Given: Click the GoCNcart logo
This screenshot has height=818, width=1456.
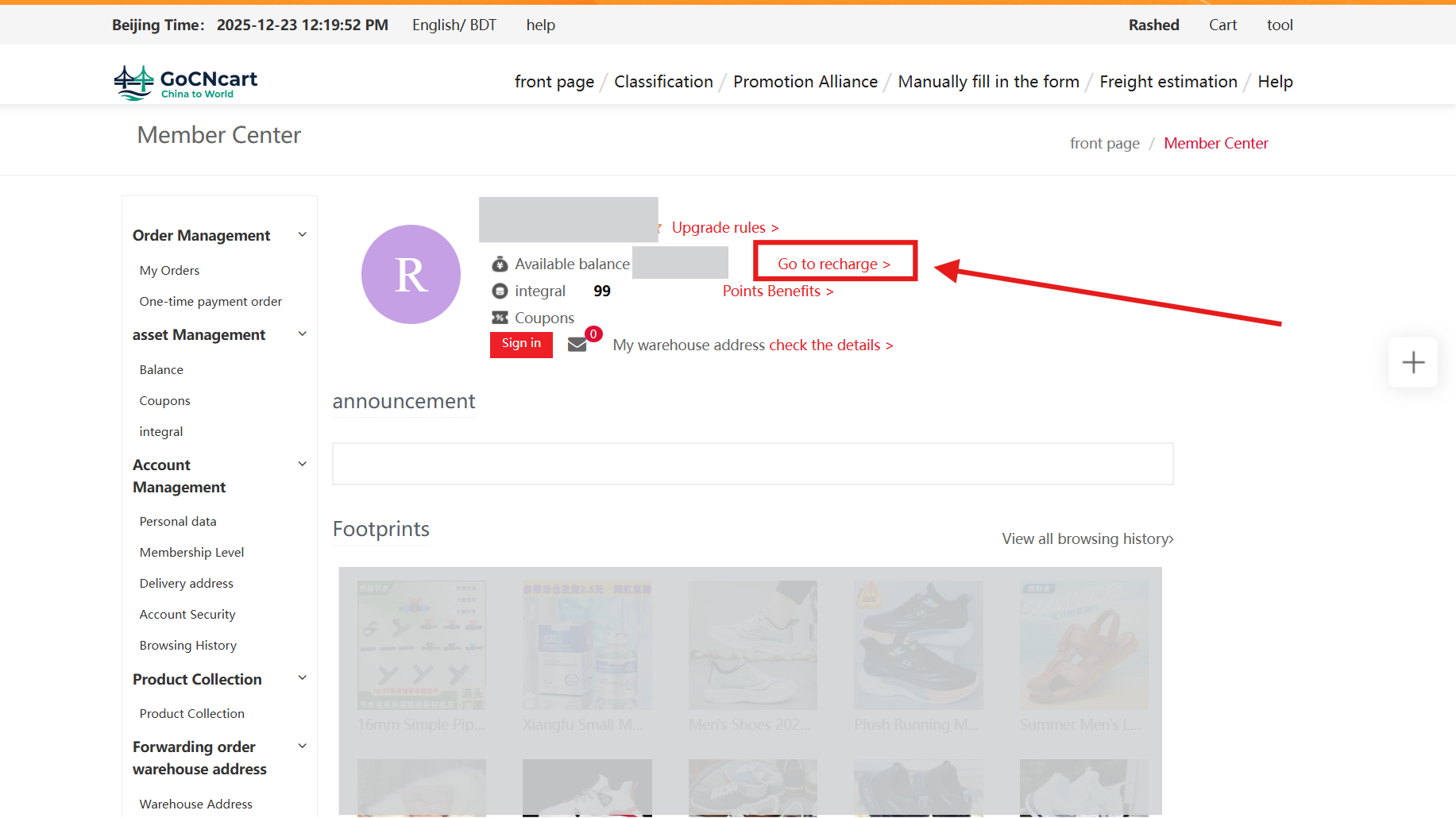Looking at the screenshot, I should 185,83.
